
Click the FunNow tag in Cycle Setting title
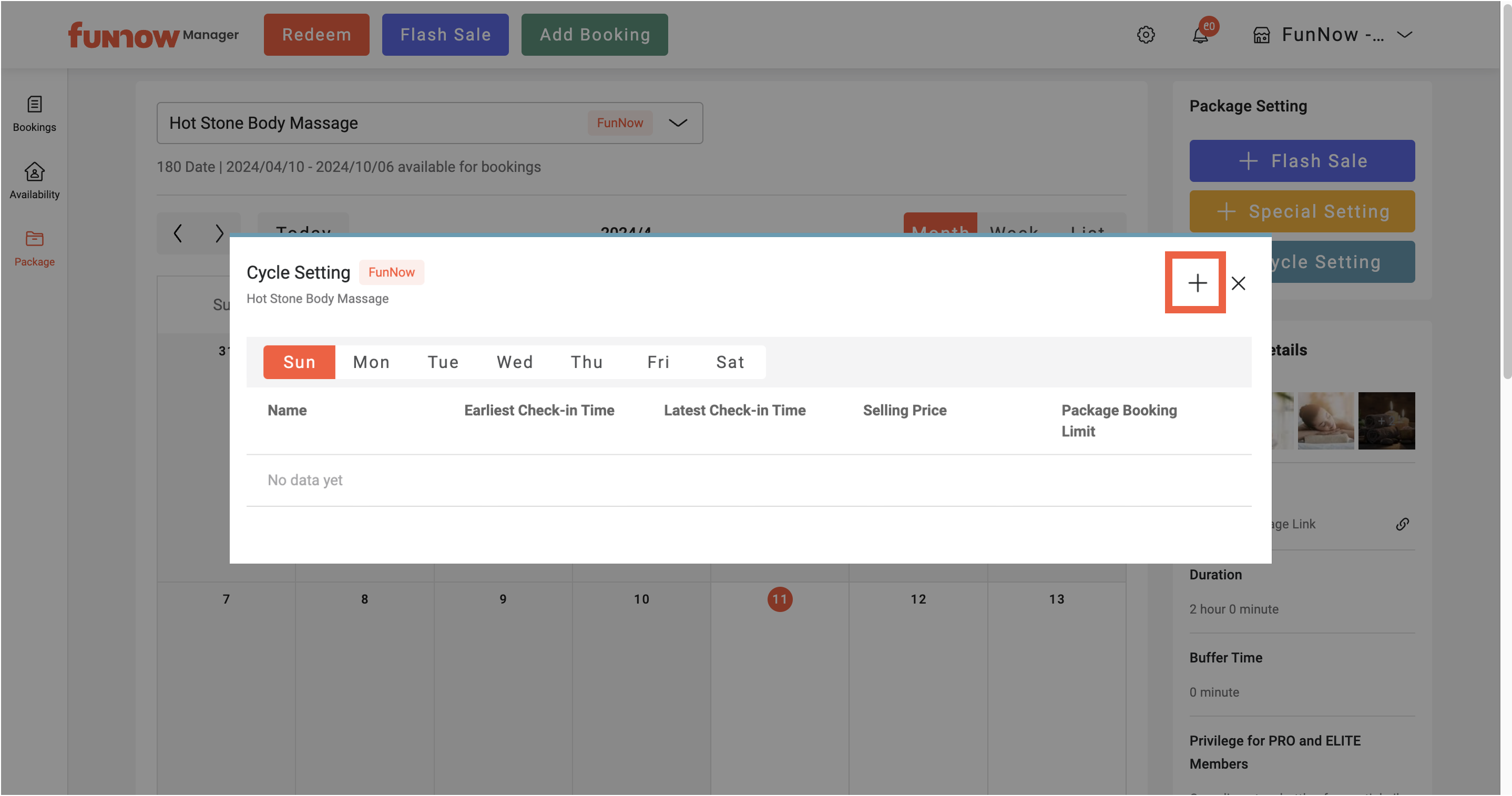click(392, 272)
